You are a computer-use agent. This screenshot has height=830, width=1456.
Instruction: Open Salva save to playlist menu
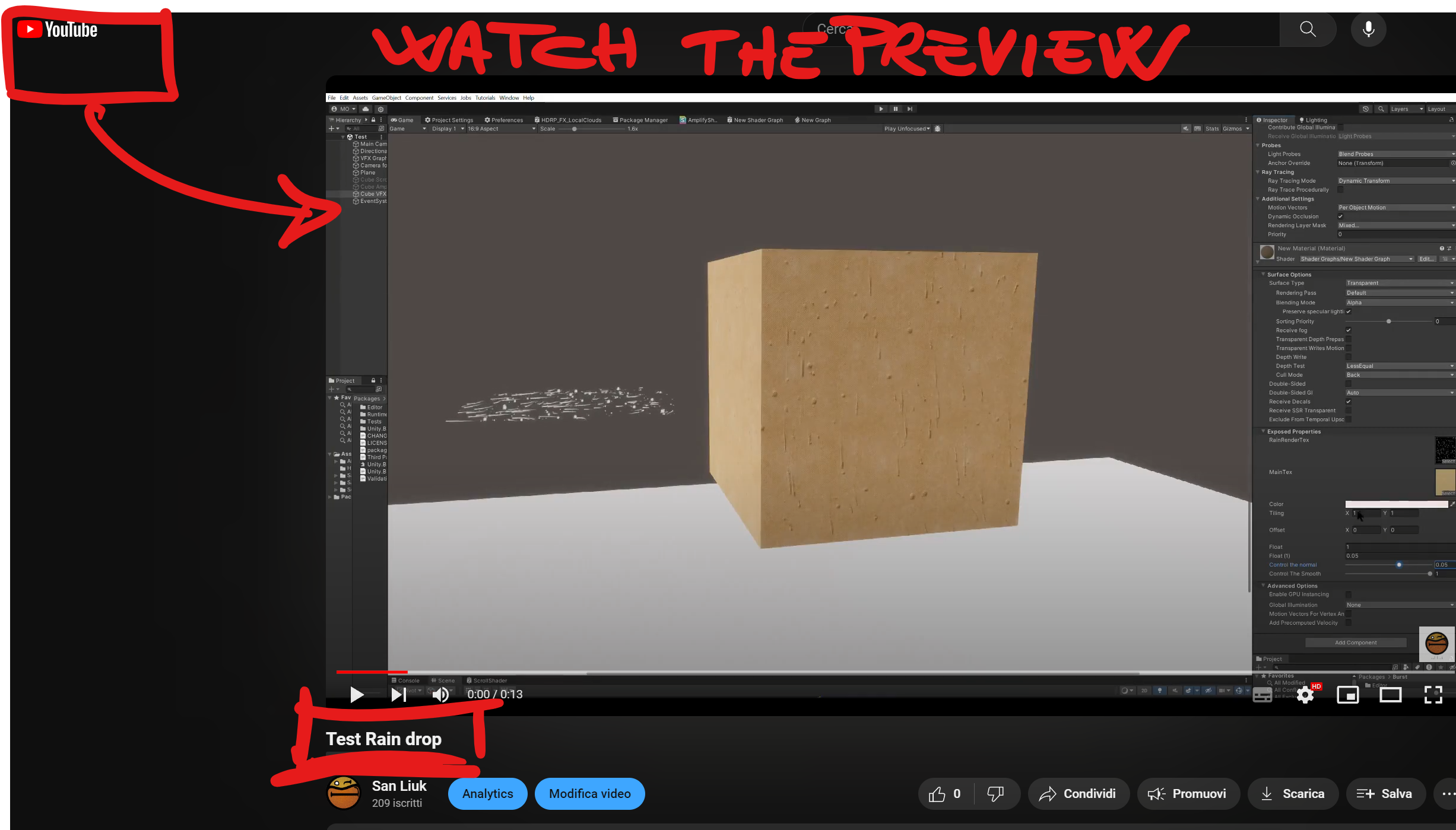1385,794
